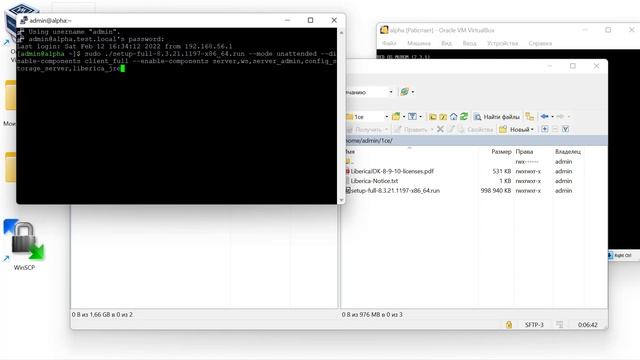The image size is (640, 360).
Task: Sort by Размер column header
Action: coord(501,151)
